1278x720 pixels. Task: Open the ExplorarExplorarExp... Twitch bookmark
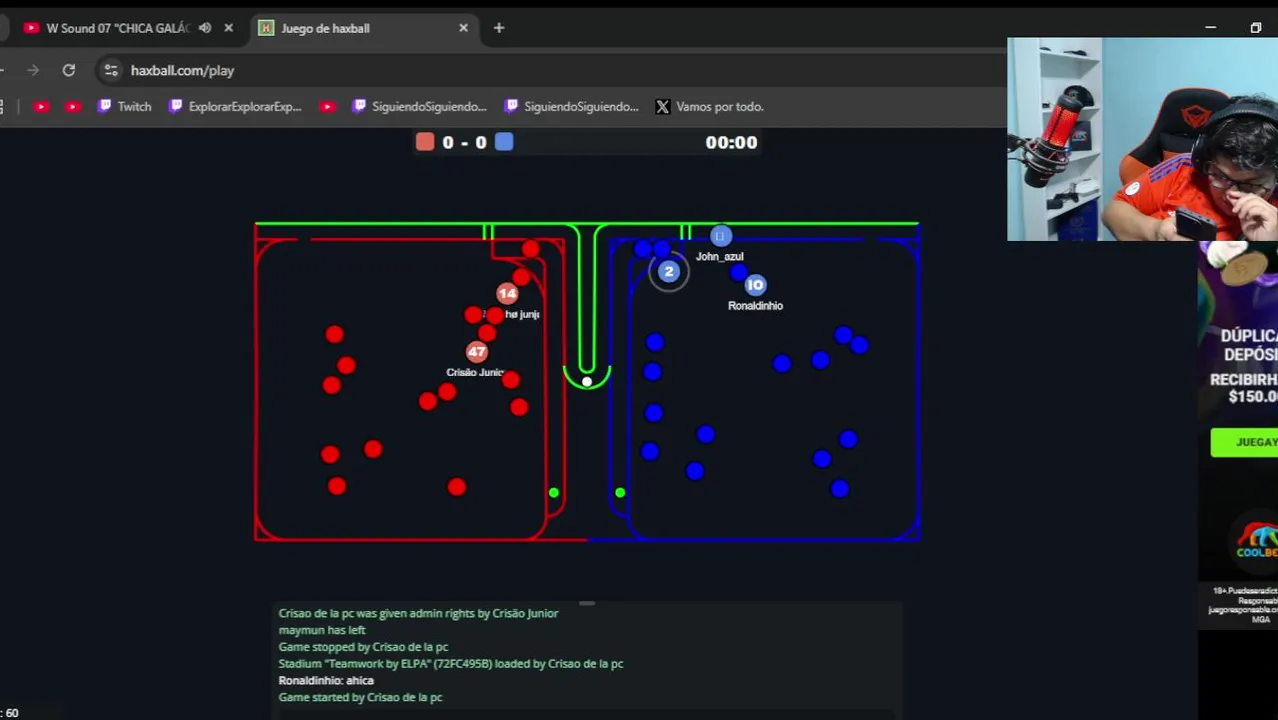(x=235, y=106)
